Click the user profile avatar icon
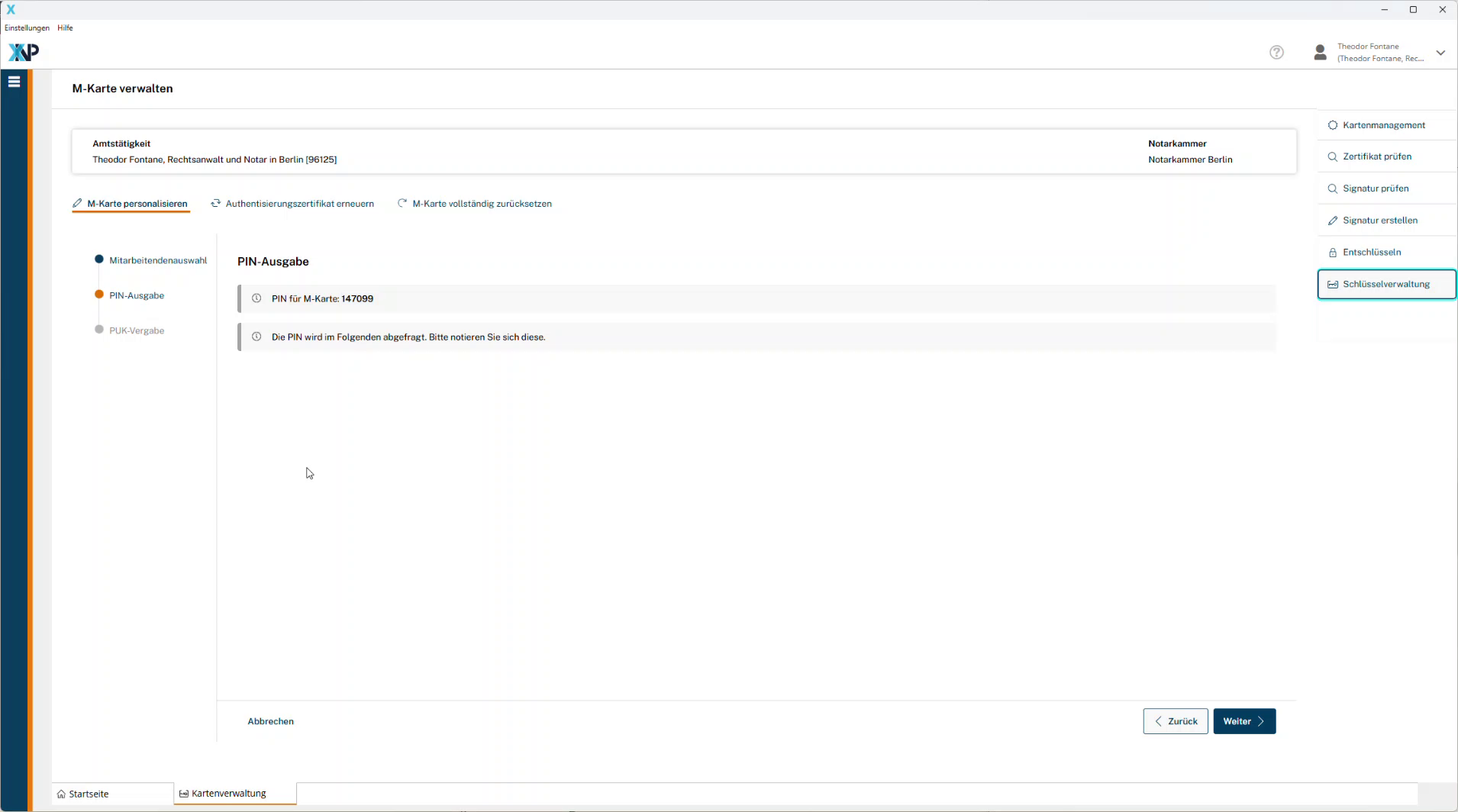 (x=1320, y=53)
